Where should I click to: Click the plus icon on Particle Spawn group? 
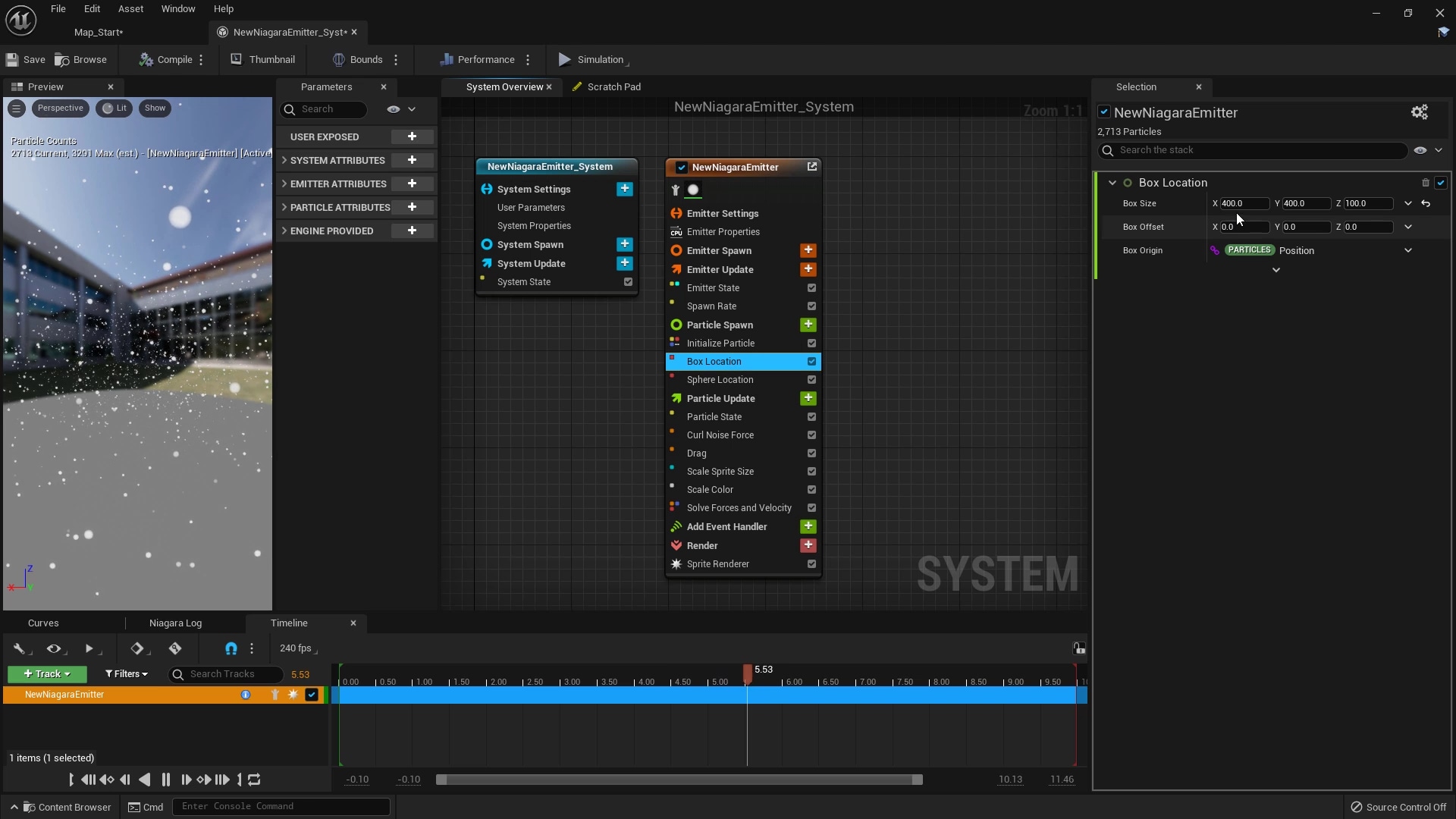click(808, 325)
